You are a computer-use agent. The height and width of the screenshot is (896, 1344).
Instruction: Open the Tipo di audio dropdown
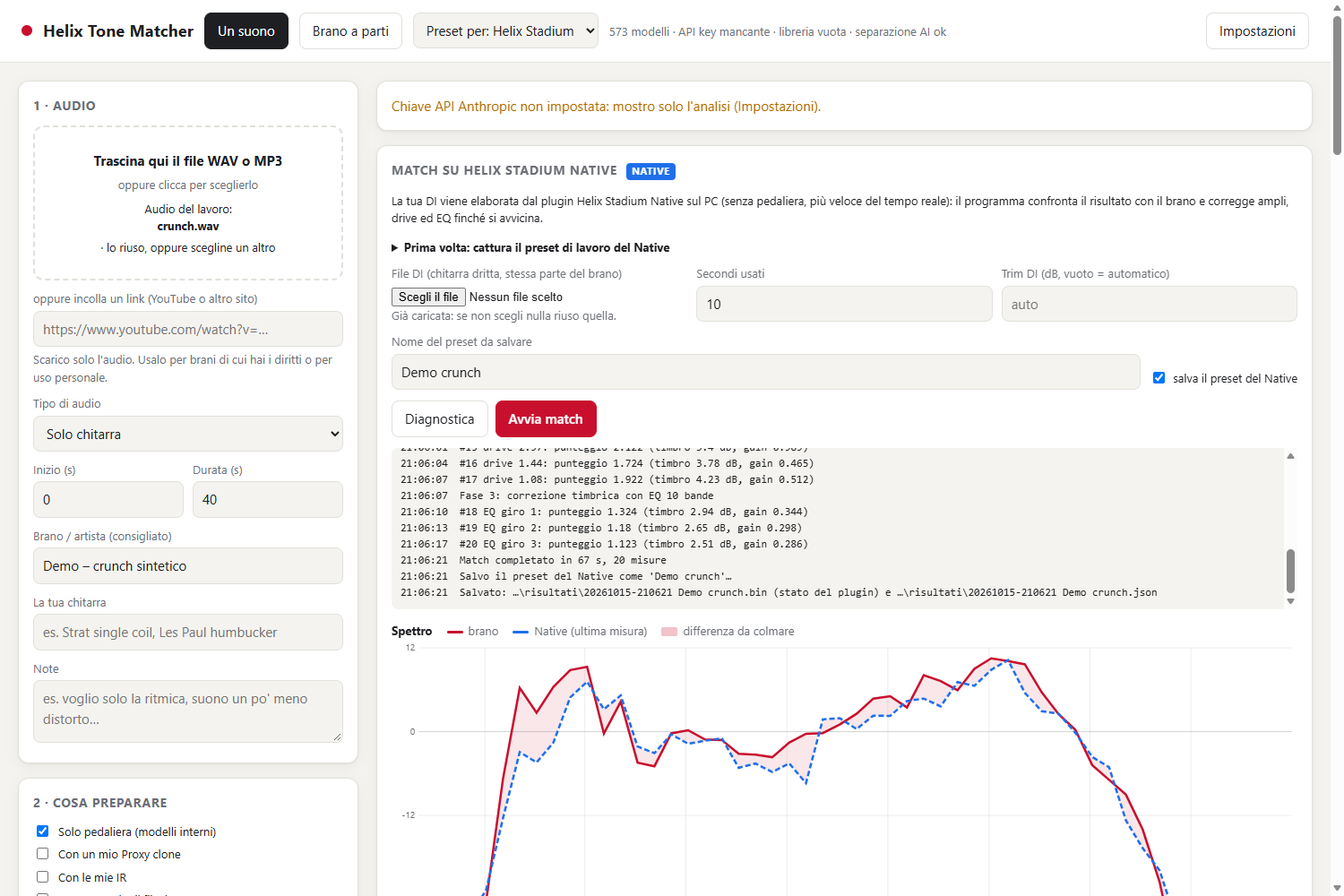188,434
